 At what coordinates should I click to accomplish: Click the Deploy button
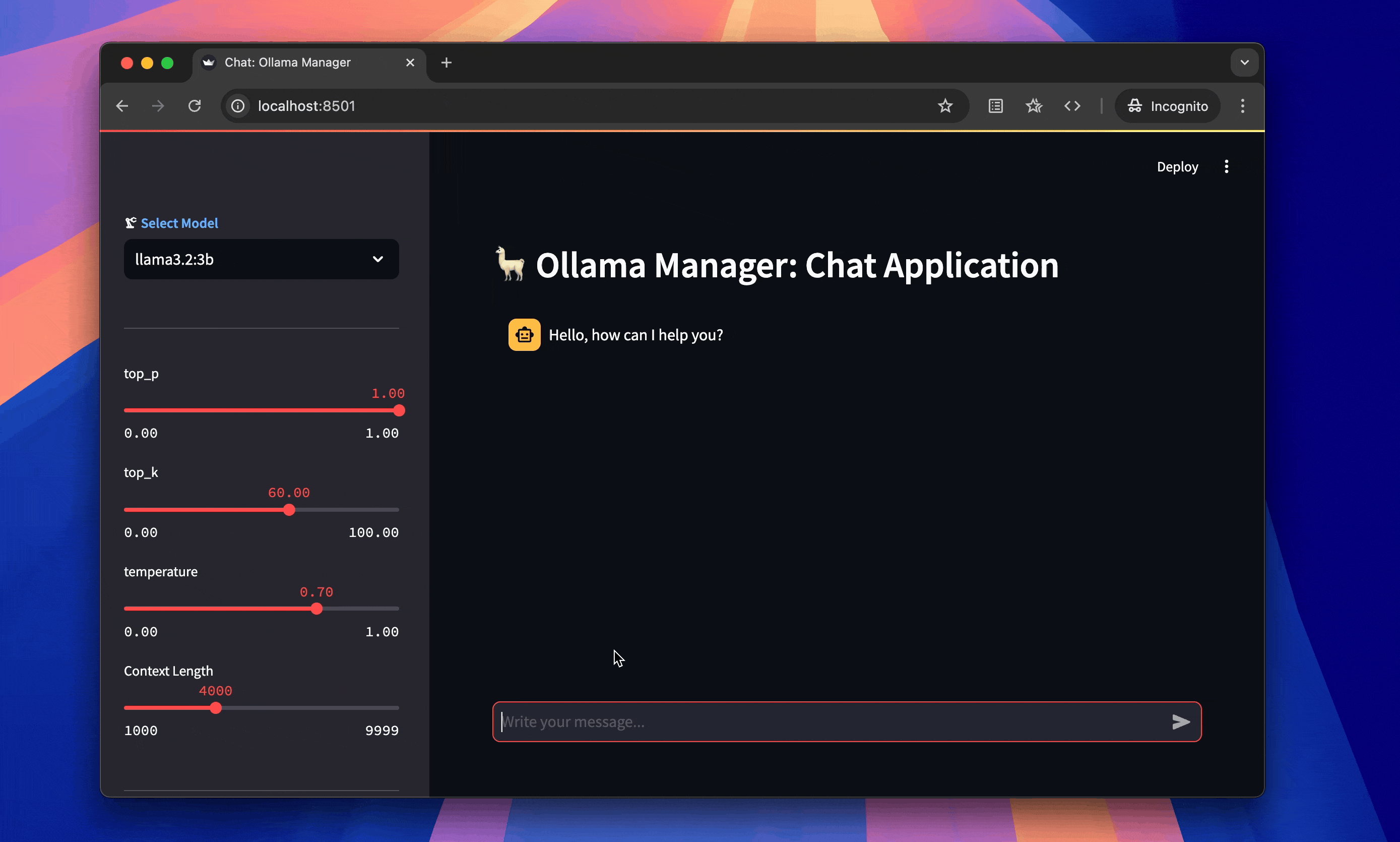(x=1177, y=167)
